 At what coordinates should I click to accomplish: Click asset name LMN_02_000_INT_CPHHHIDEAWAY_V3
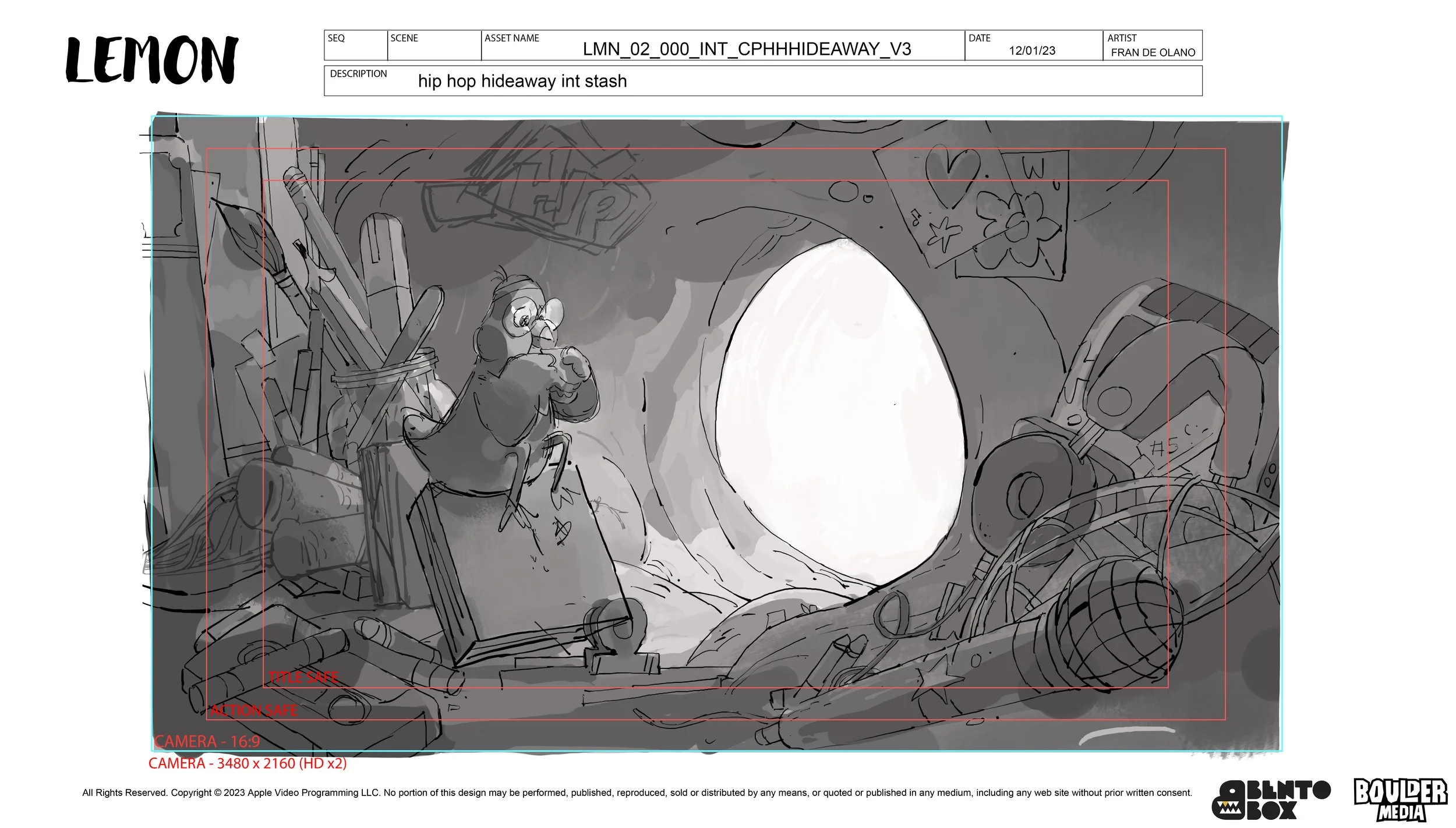tap(747, 49)
